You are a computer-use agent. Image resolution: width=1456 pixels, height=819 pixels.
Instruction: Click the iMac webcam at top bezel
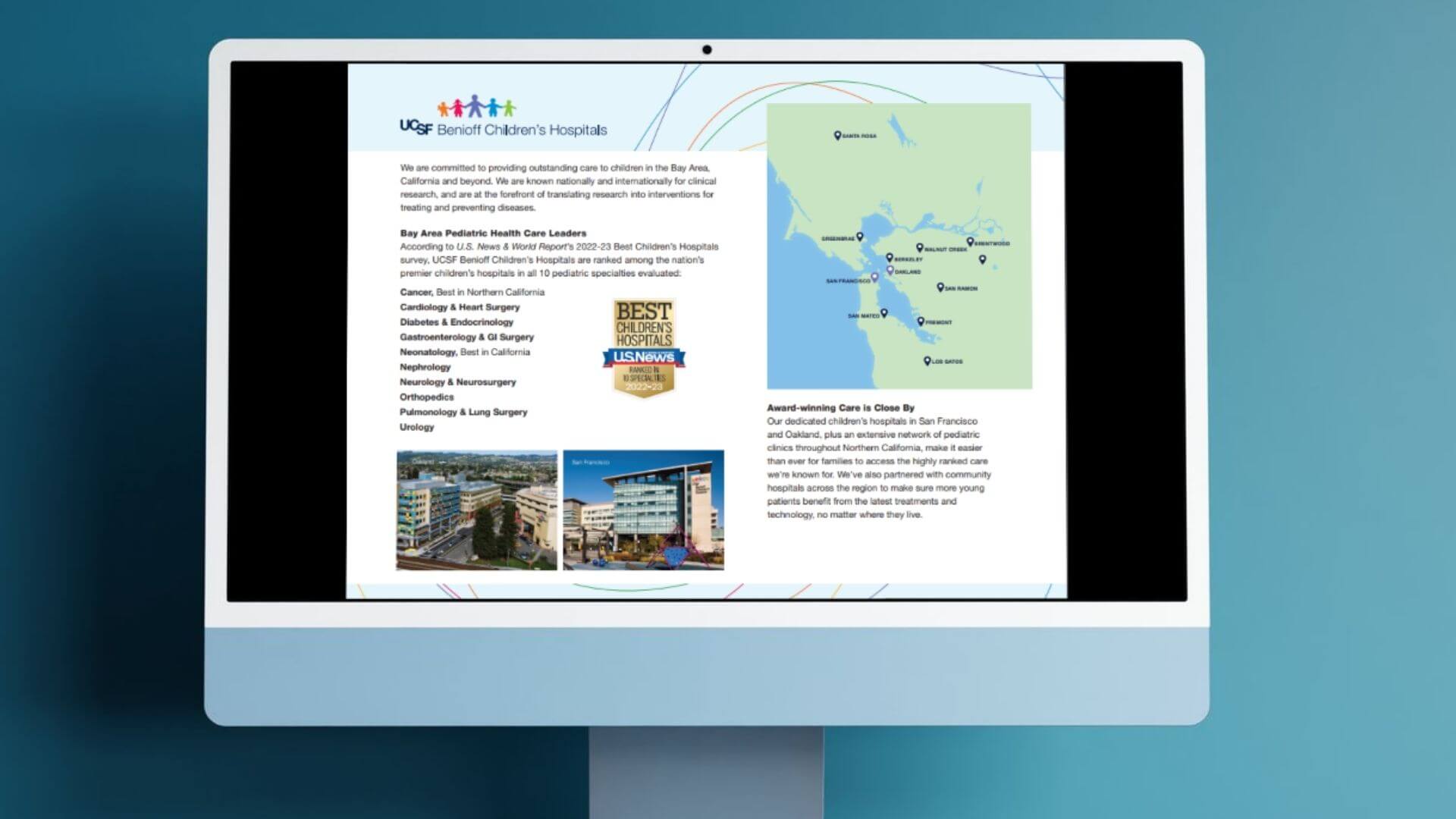click(707, 50)
